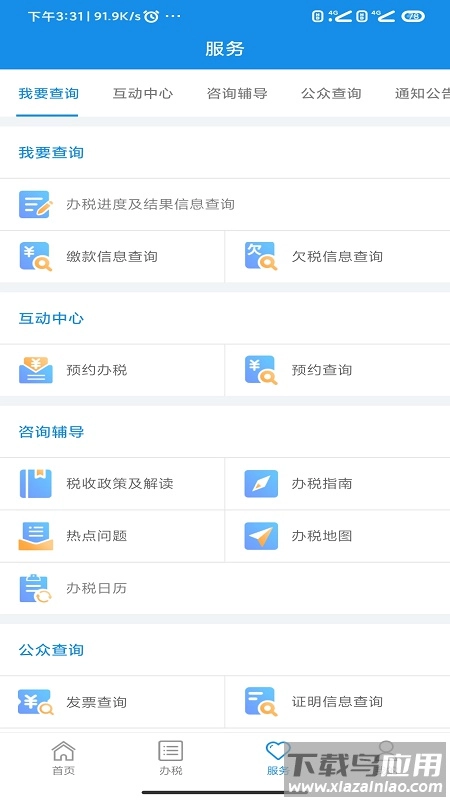Tap the 预约办税 envelope icon
The width and height of the screenshot is (450, 800).
point(36,370)
